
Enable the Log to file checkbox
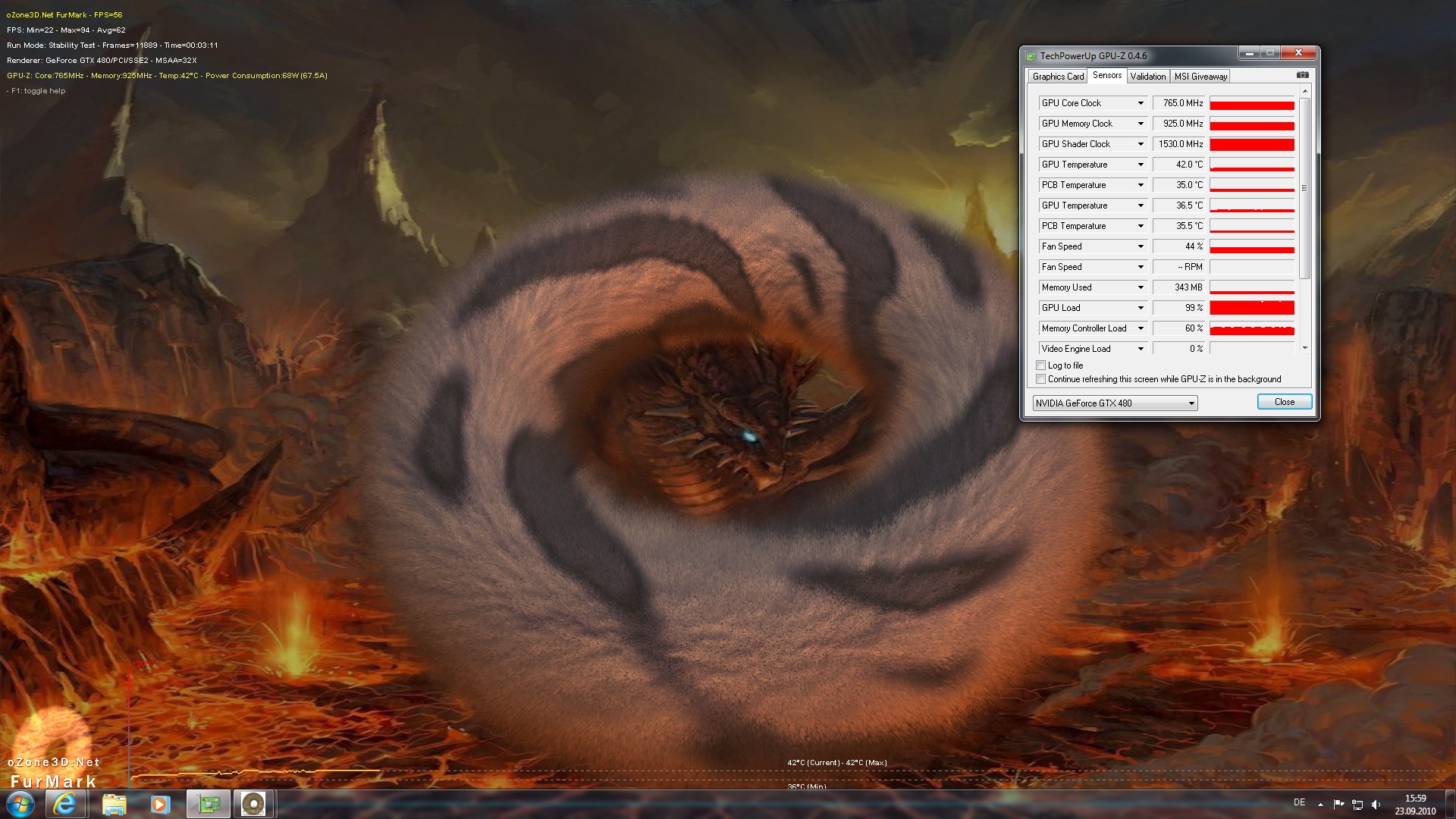1041,366
